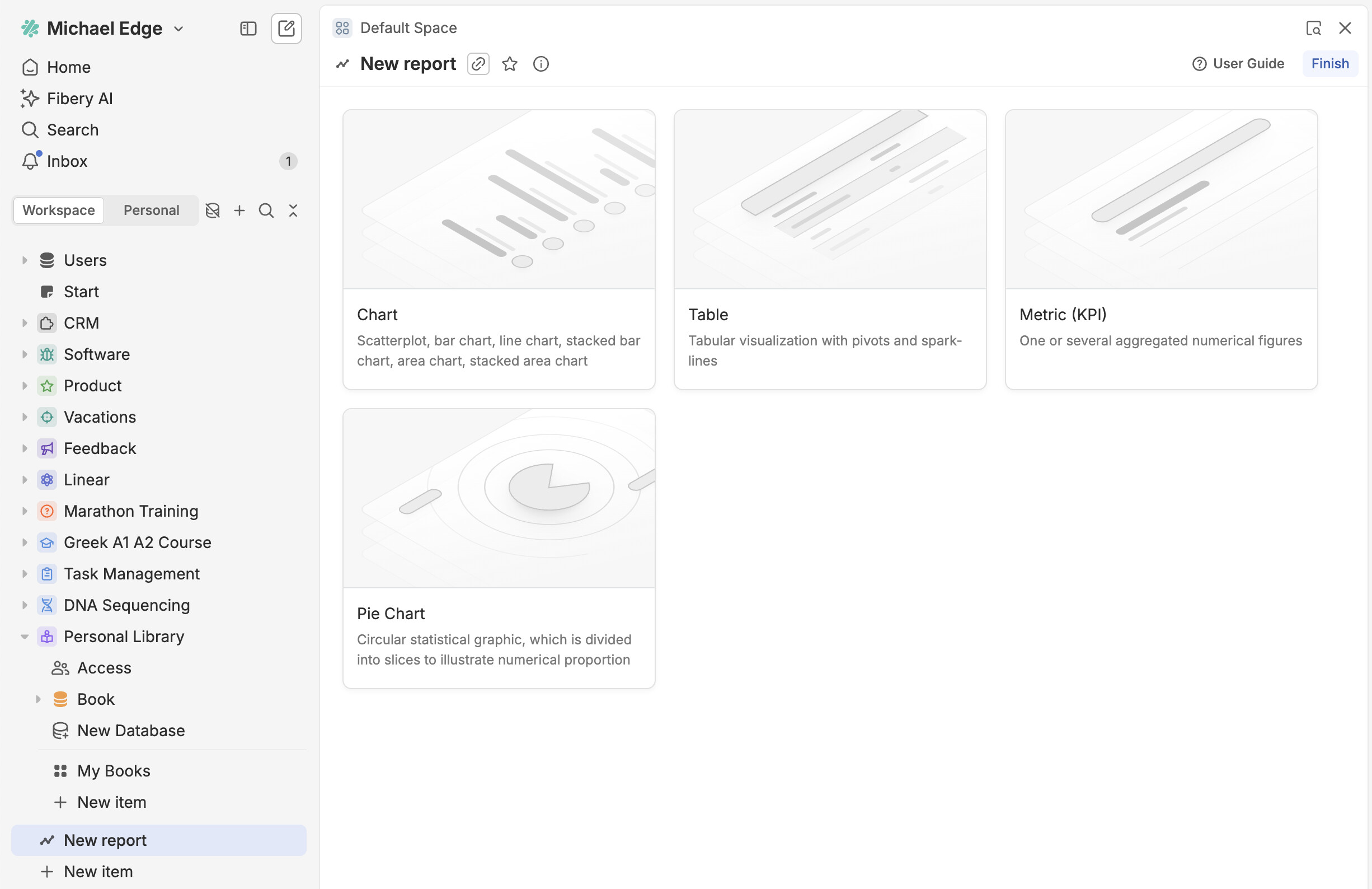Click the sidebar search magnifier icon
This screenshot has height=889, width=1372.
(x=266, y=210)
